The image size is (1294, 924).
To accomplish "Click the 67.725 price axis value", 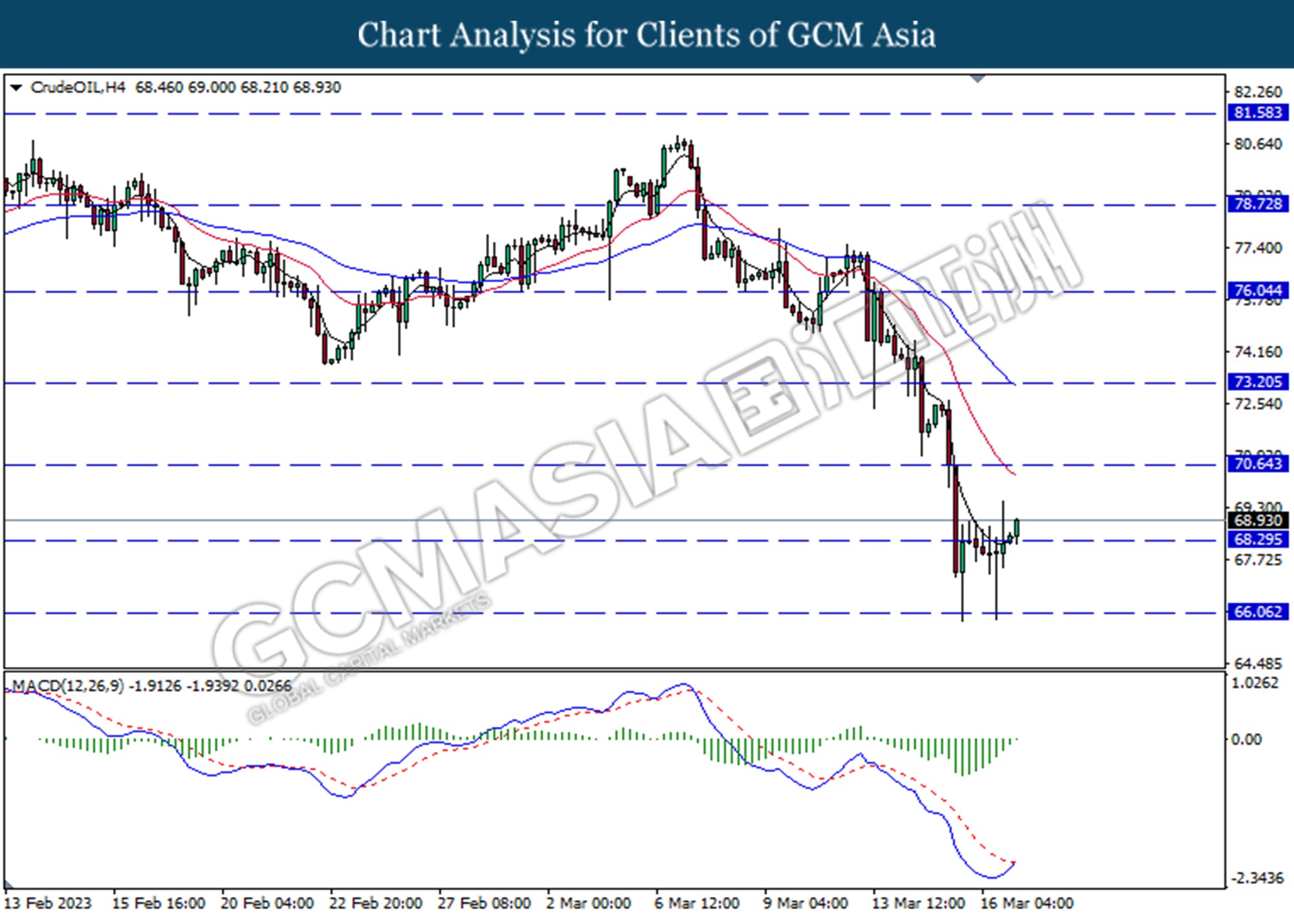I will pos(1258,560).
